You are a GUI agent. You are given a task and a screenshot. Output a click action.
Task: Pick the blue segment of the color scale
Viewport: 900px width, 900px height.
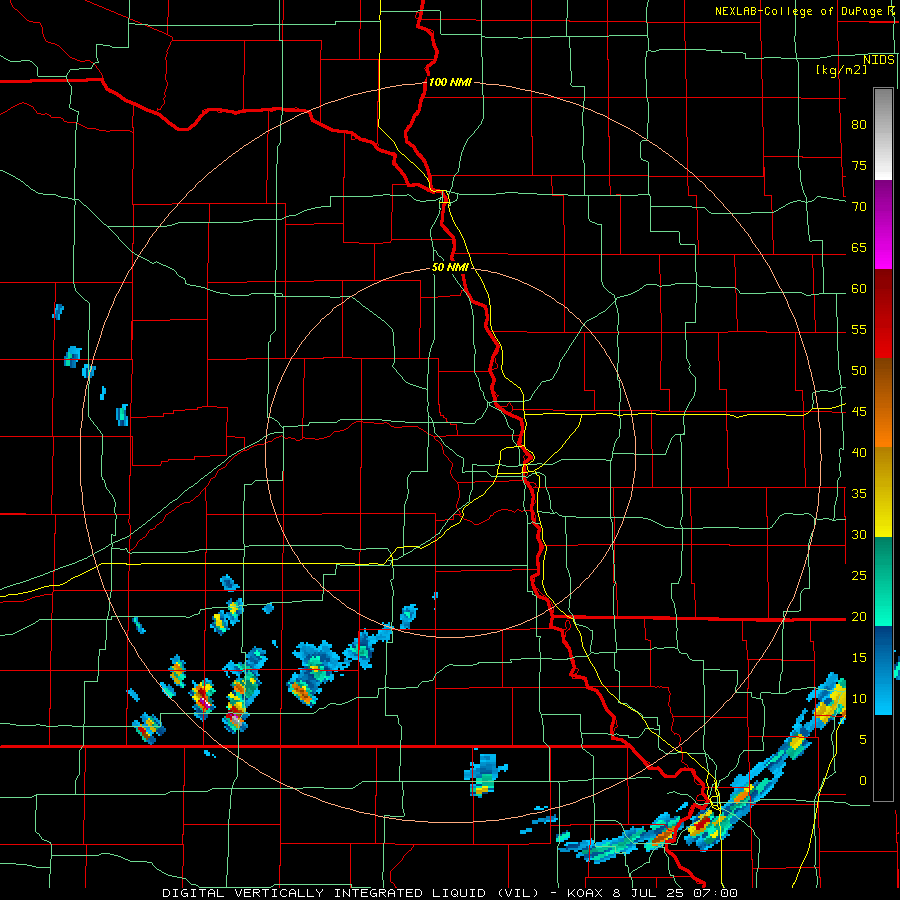click(883, 670)
